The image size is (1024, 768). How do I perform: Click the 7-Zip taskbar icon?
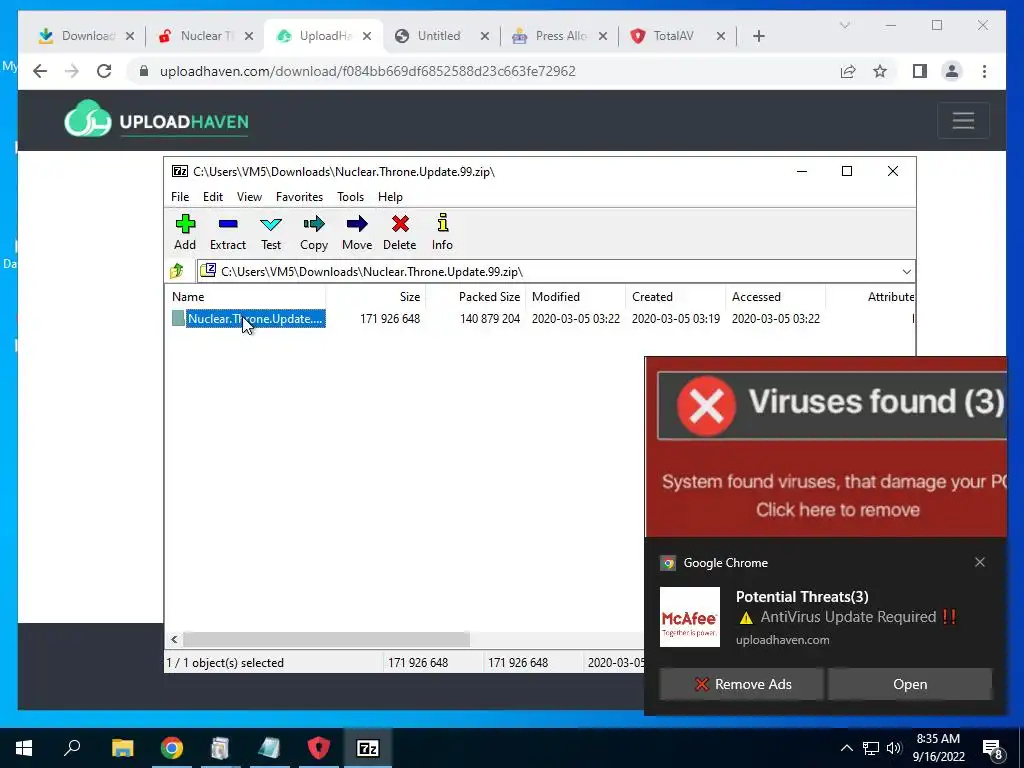pos(368,748)
